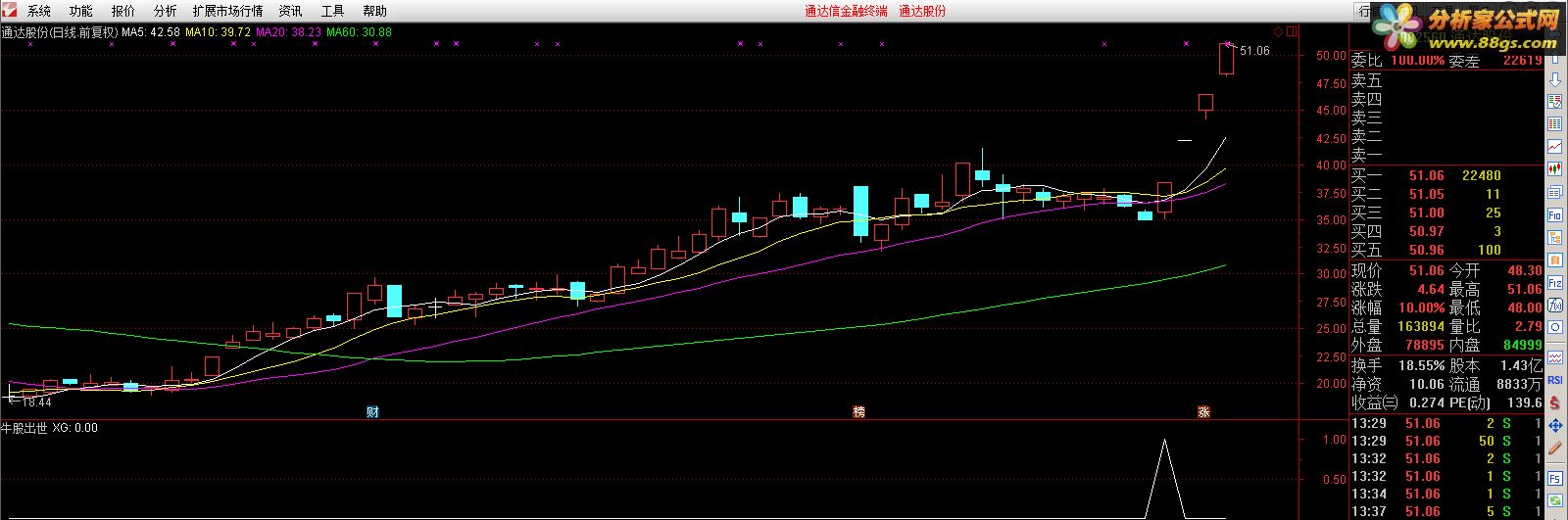Click the XG signal spike in the indicator panel

point(1164,478)
